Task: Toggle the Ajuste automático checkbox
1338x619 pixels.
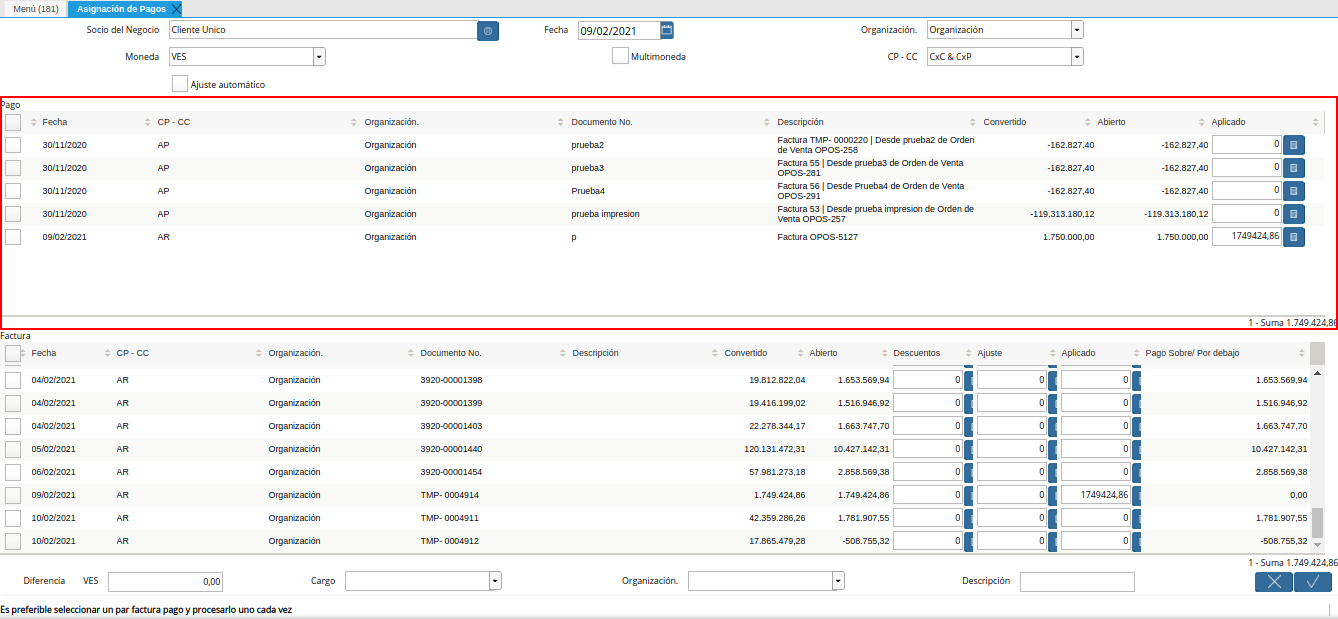Action: [180, 84]
